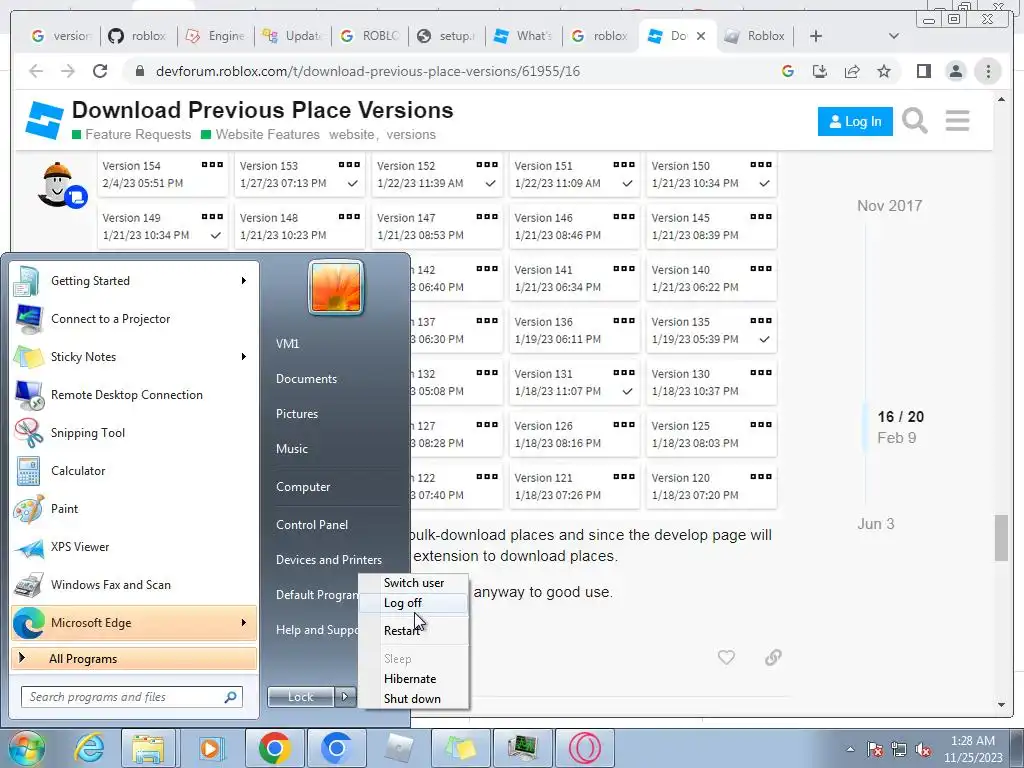This screenshot has height=768, width=1024.
Task: Open the Snipping Tool
Action: [x=134, y=432]
